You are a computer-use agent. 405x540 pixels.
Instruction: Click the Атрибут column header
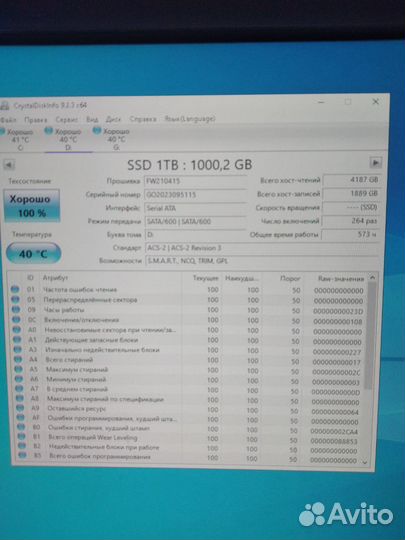[55, 278]
